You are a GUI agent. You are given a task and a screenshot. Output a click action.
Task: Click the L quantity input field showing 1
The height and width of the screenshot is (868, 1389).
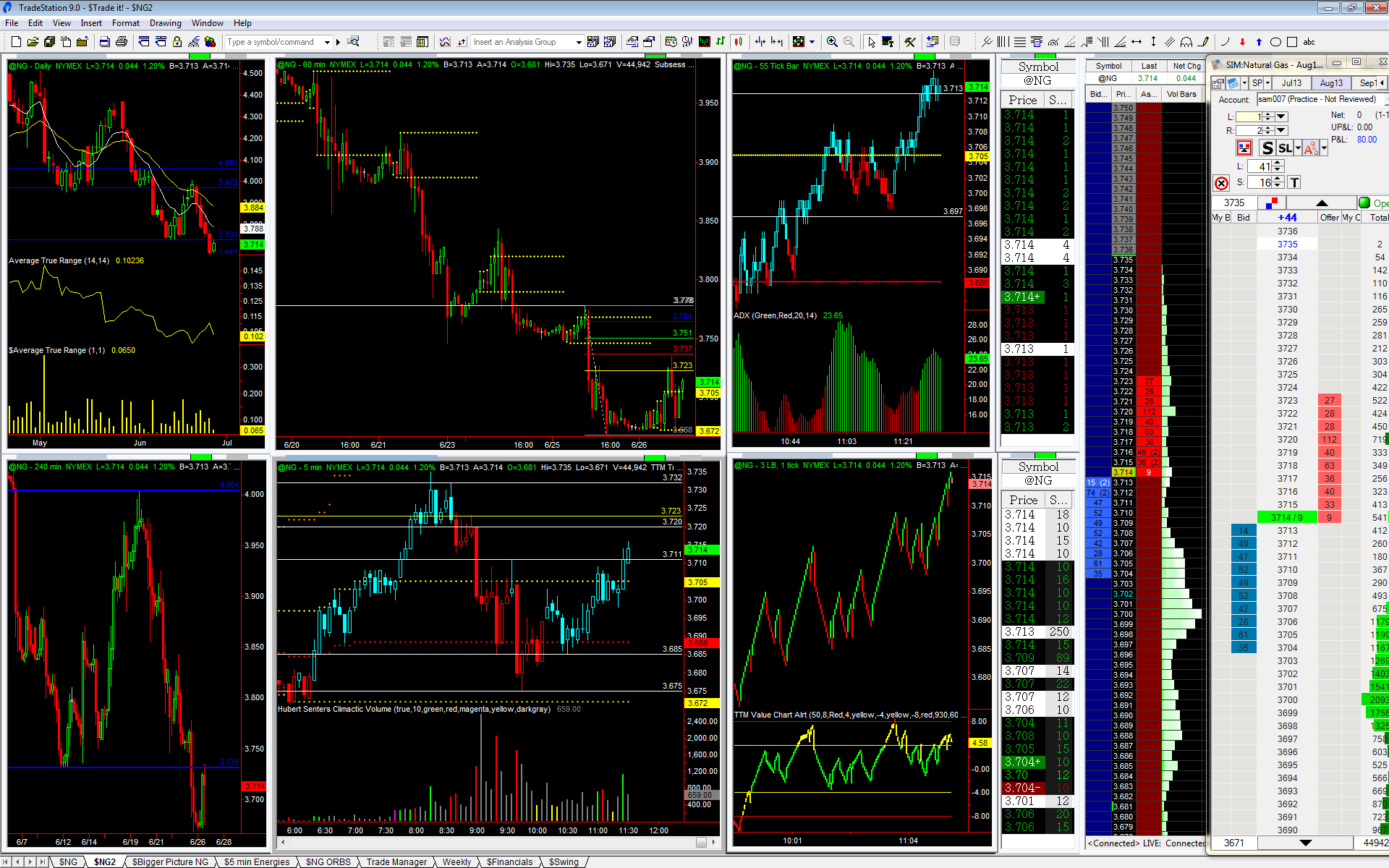pos(1249,116)
